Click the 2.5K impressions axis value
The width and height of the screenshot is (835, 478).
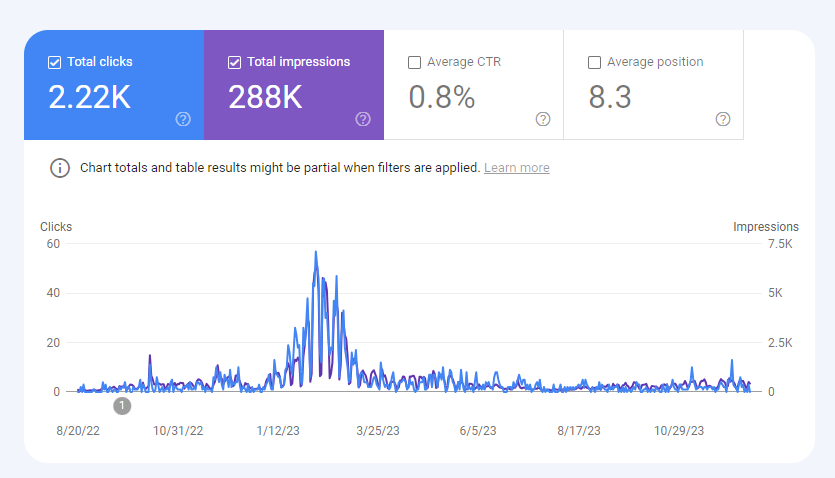pyautogui.click(x=780, y=343)
